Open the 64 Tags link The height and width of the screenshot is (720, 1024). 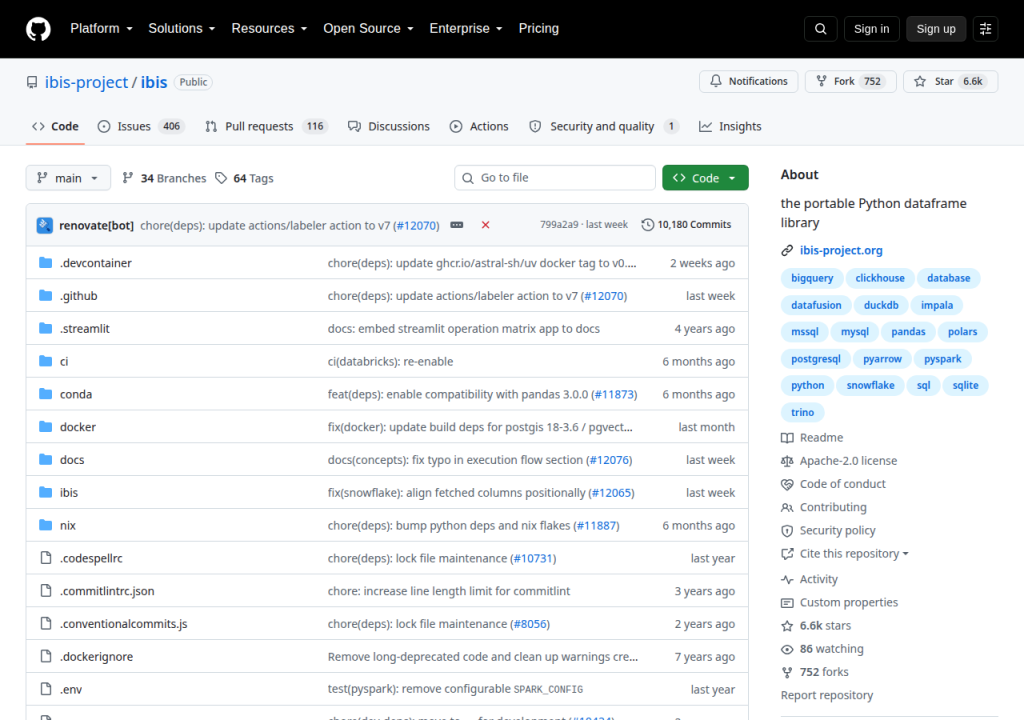[x=245, y=178]
